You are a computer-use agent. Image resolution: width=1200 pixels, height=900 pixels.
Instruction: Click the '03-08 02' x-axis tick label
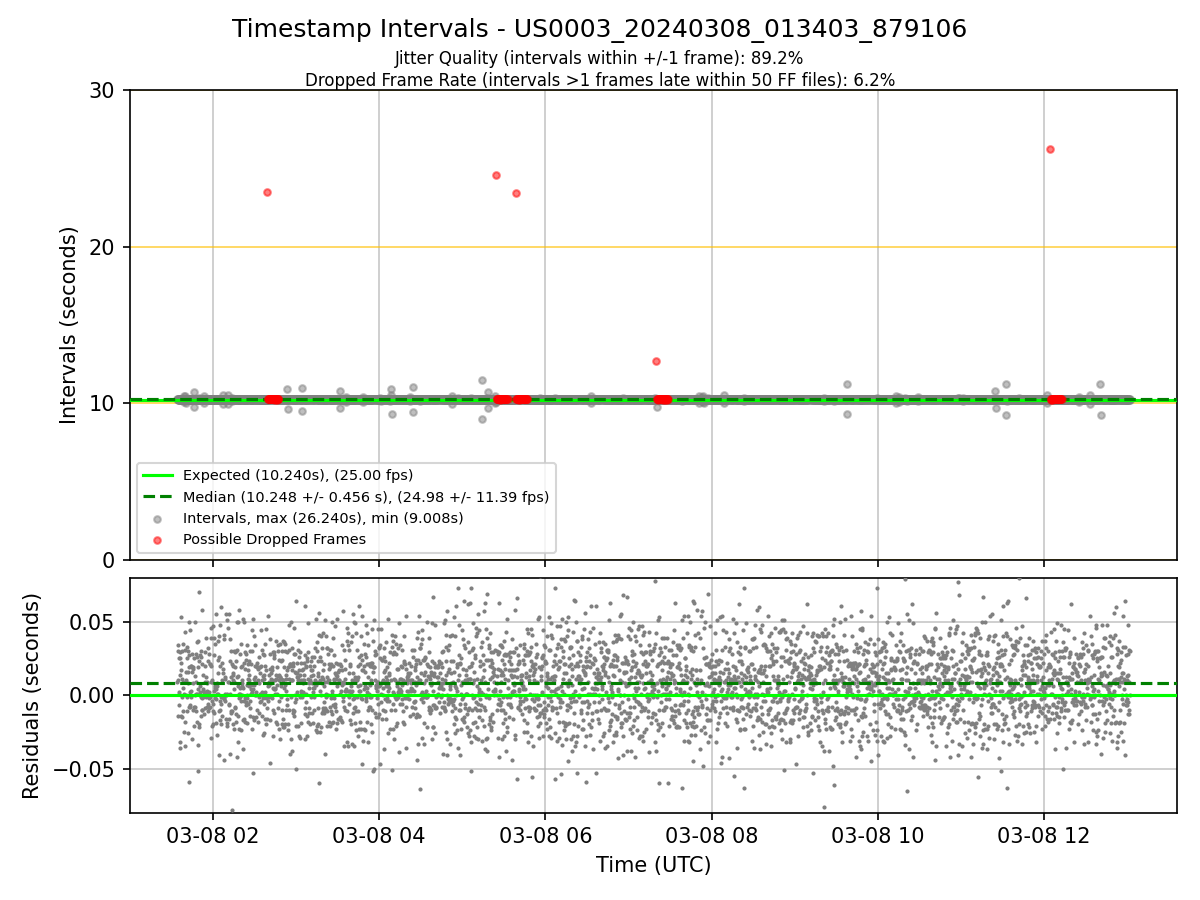click(212, 835)
